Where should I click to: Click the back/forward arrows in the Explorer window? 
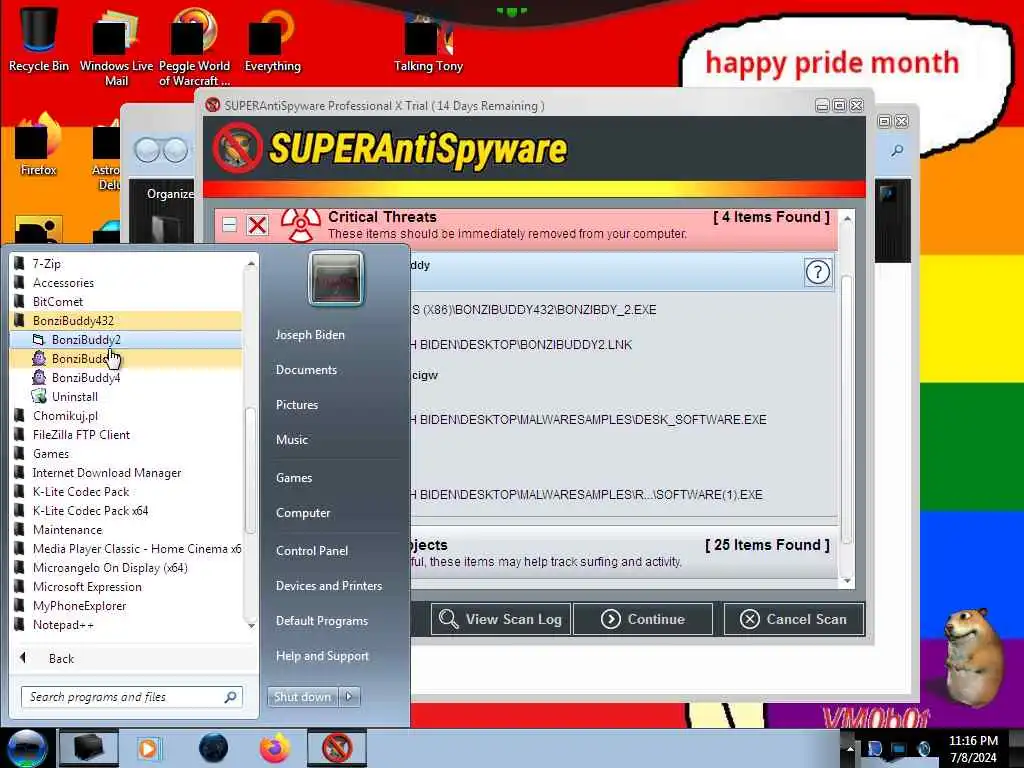pyautogui.click(x=162, y=151)
